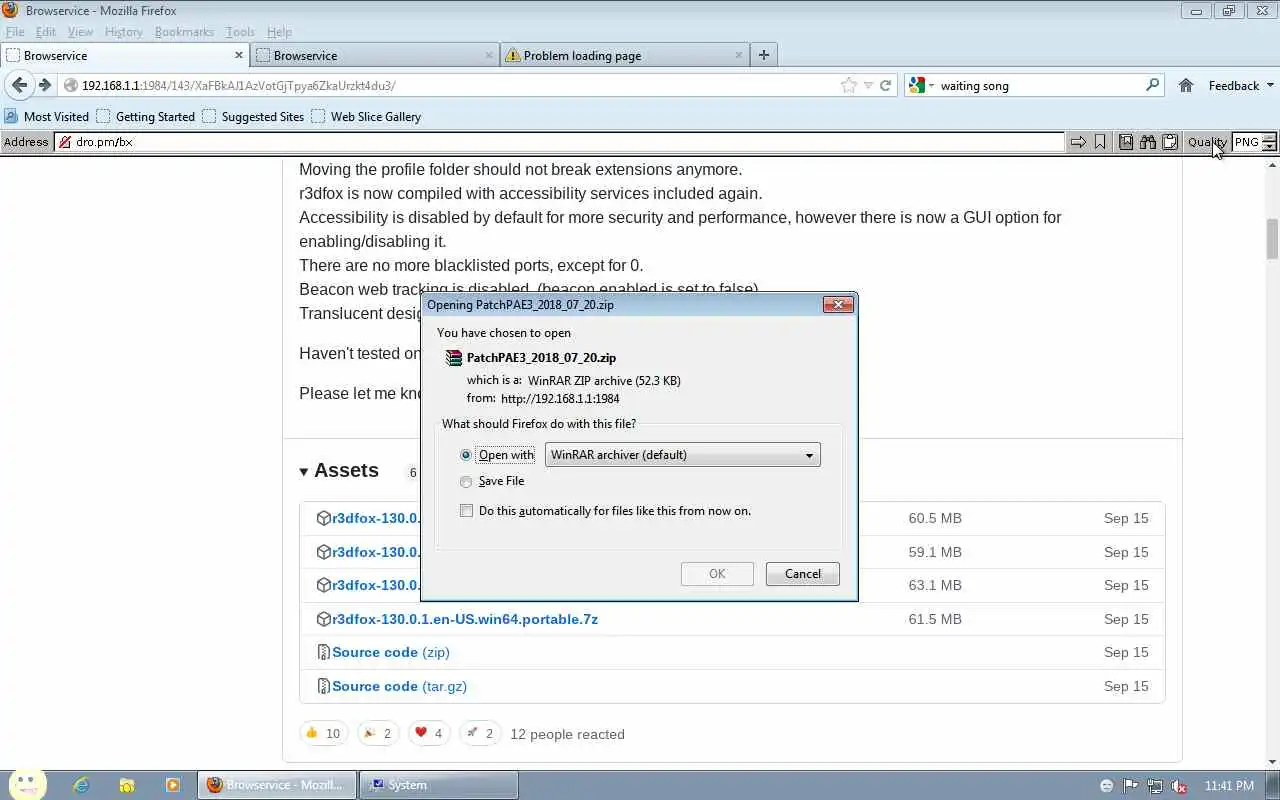
Task: Select the Save File radio button
Action: 466,481
